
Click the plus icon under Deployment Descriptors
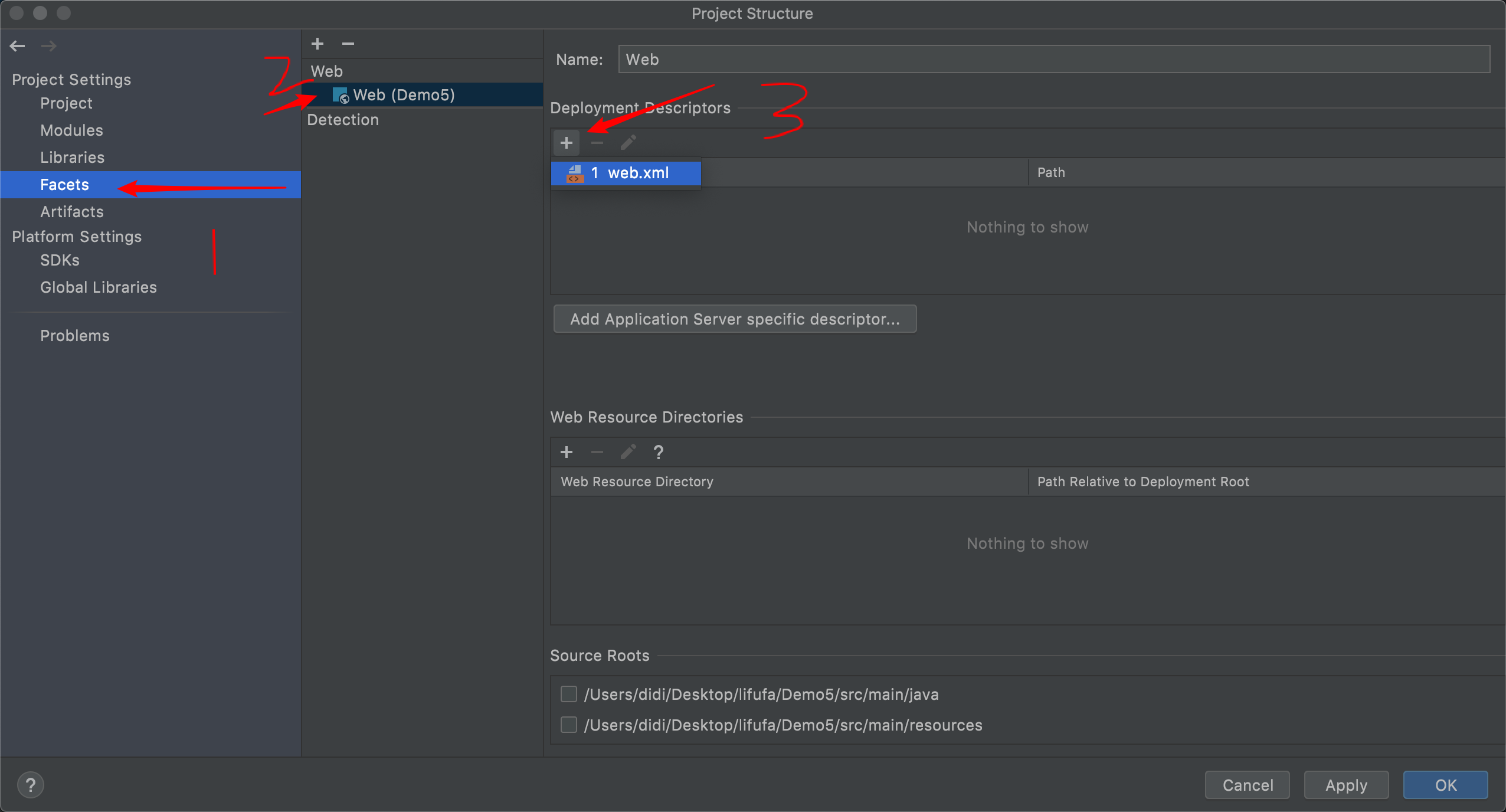coord(566,143)
